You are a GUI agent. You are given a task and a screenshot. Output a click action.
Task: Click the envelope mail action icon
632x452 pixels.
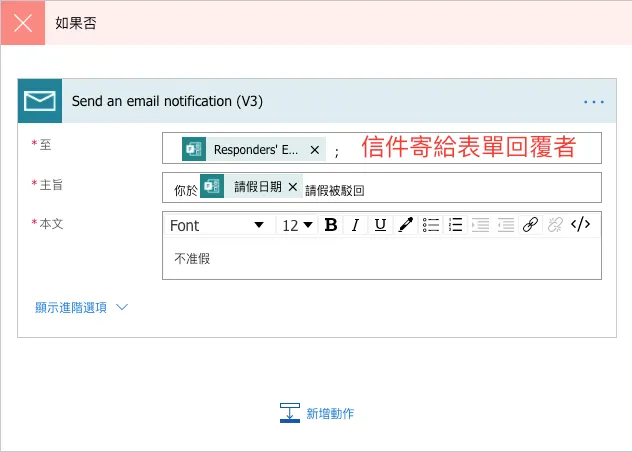click(x=40, y=101)
